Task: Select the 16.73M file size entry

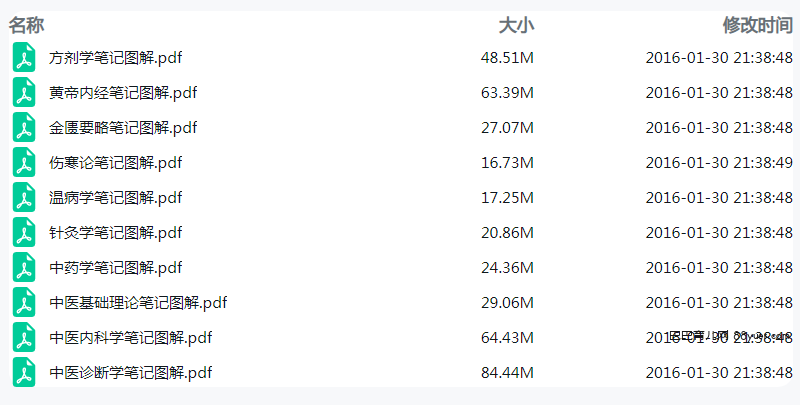Action: 507,163
